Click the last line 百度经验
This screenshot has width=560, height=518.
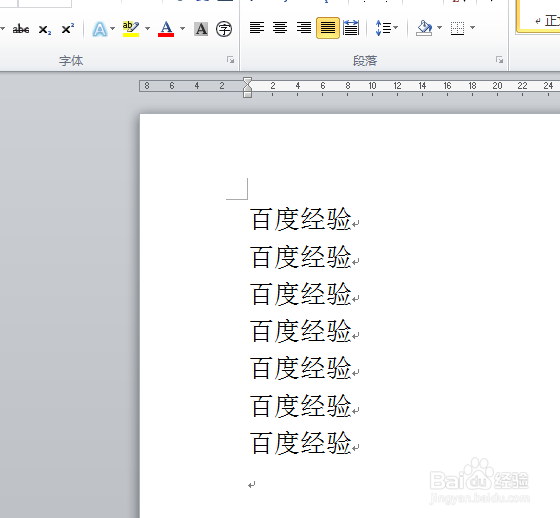[x=301, y=443]
